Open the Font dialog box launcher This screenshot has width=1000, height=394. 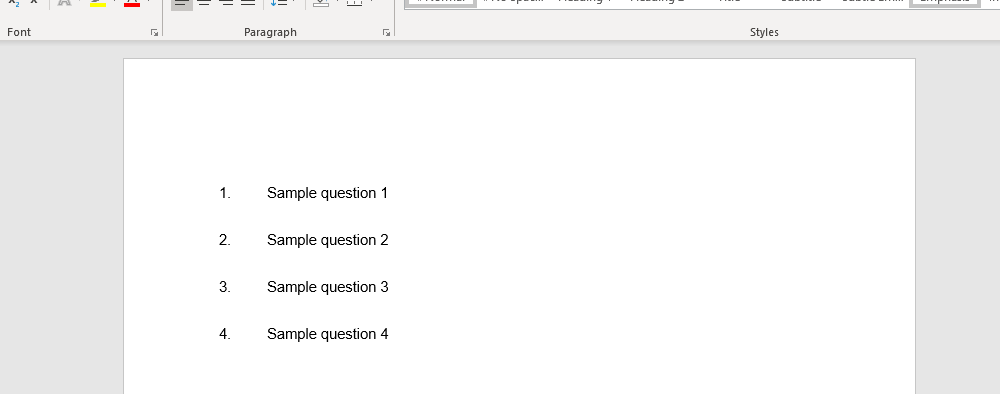coord(154,33)
